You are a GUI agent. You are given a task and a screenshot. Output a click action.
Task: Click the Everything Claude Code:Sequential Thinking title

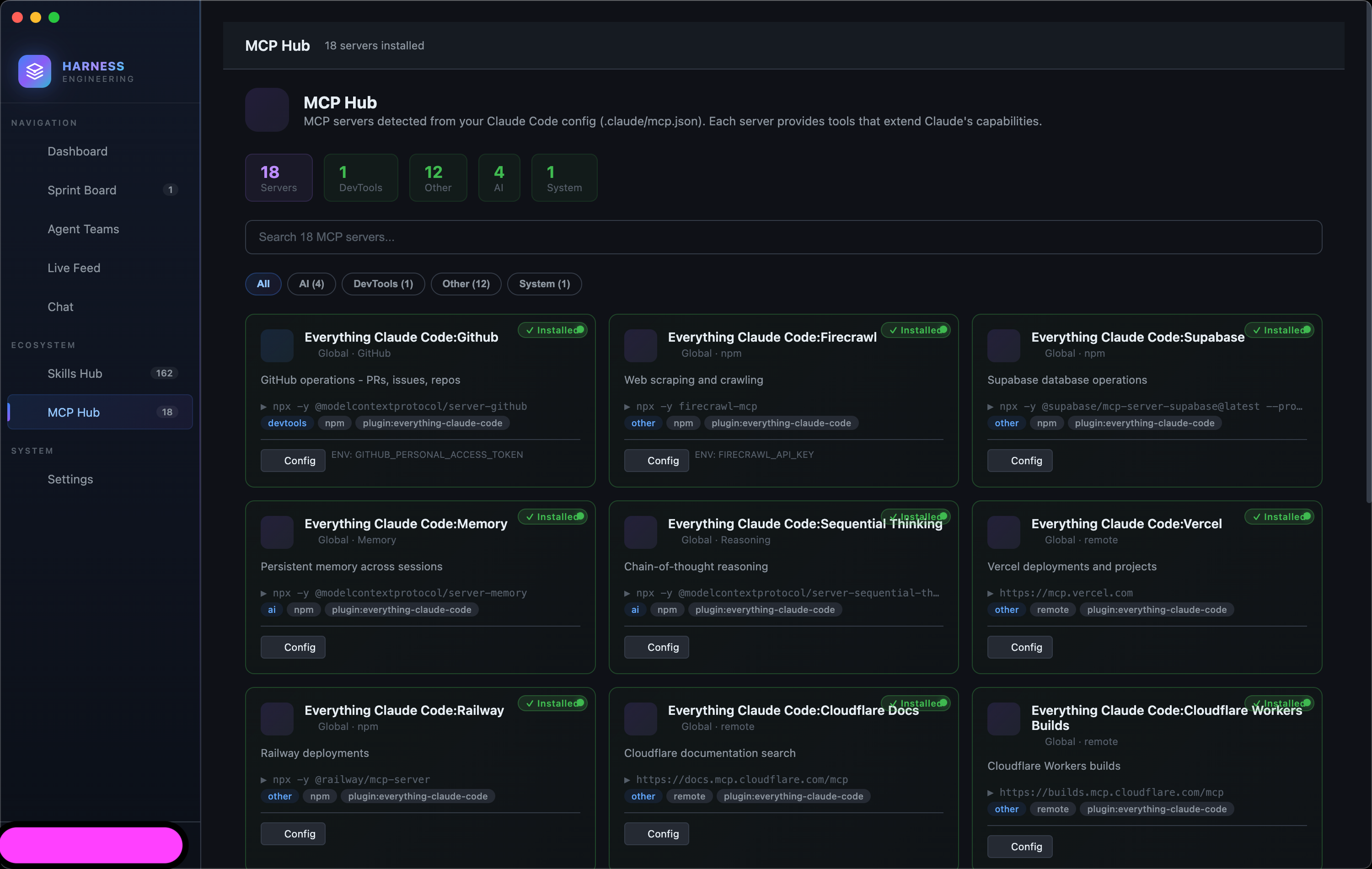(x=805, y=524)
